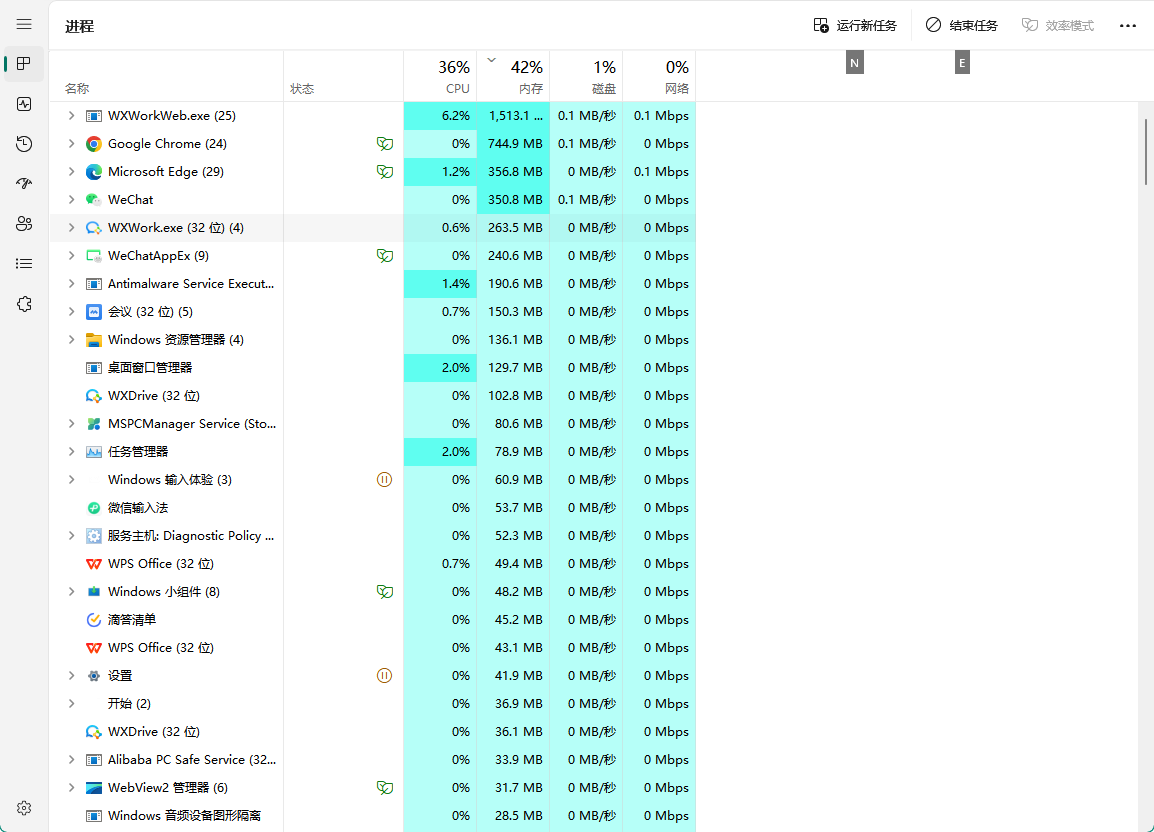The height and width of the screenshot is (832, 1154).
Task: Click the WebView2 管理器 icon
Action: tap(93, 787)
